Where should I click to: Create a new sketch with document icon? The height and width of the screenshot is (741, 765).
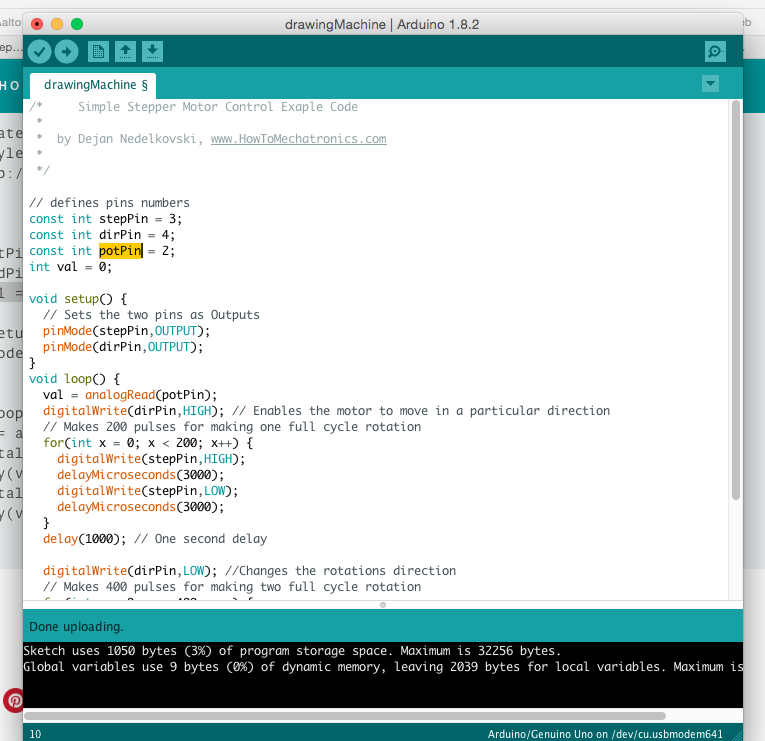(98, 51)
